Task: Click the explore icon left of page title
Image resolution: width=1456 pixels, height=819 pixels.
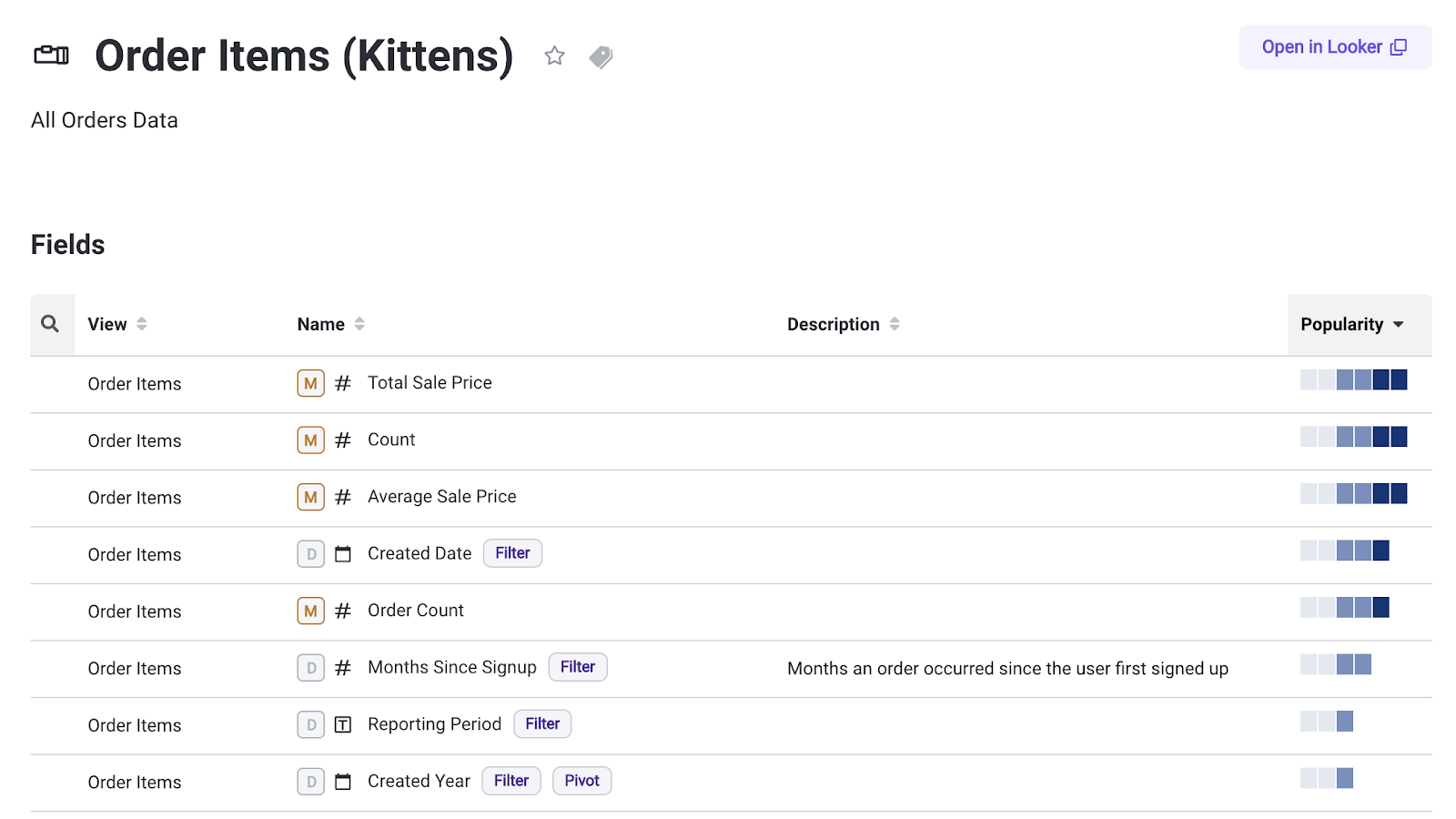Action: coord(51,56)
